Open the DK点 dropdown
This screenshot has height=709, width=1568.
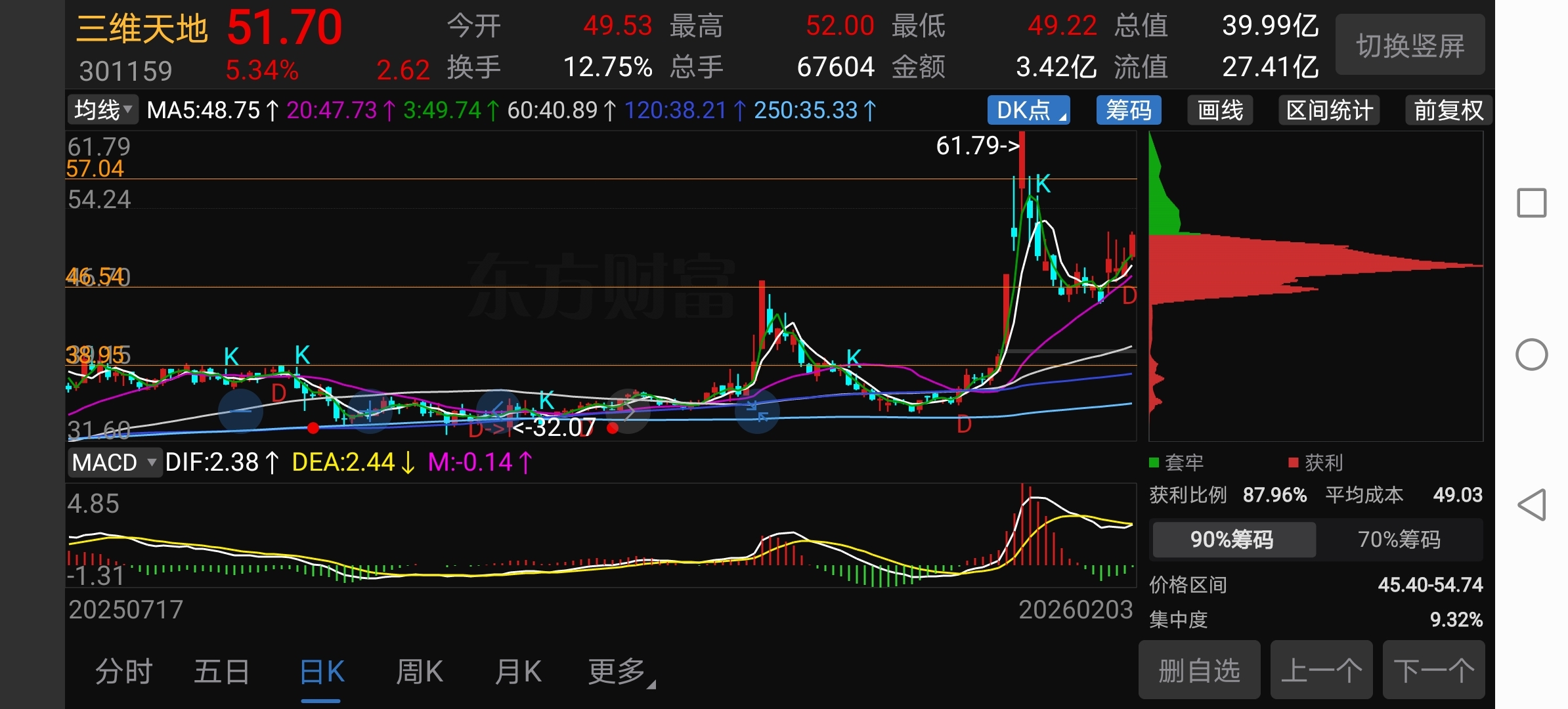coord(1028,110)
